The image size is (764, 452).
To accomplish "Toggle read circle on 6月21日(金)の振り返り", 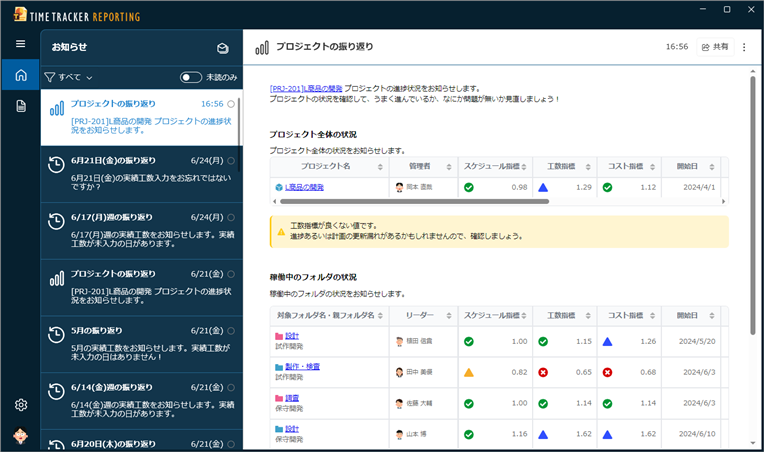I will 231,161.
